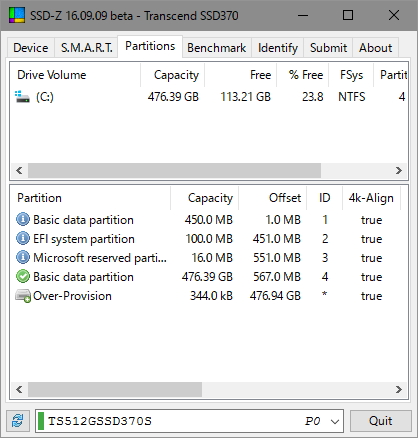418x438 pixels.
Task: Select the Partitions tab
Action: coord(150,46)
